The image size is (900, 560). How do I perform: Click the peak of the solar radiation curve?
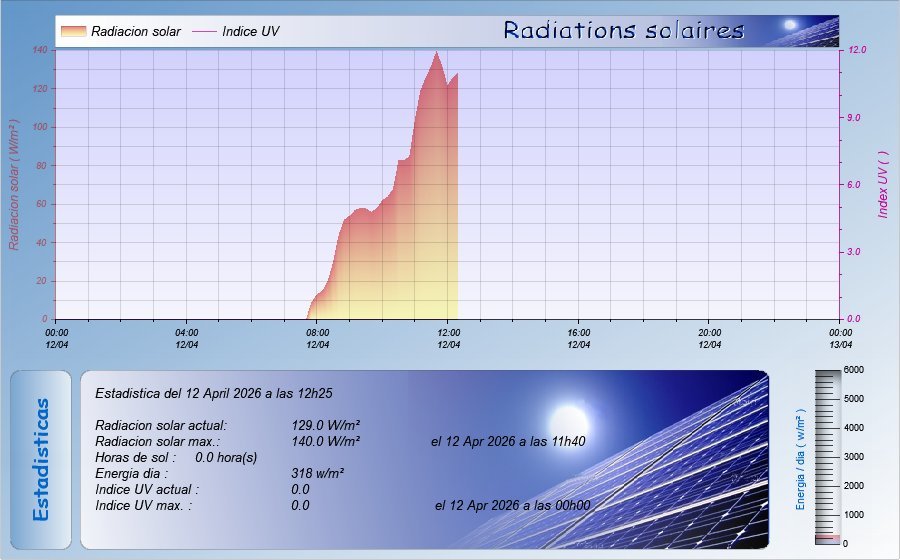coord(436,53)
